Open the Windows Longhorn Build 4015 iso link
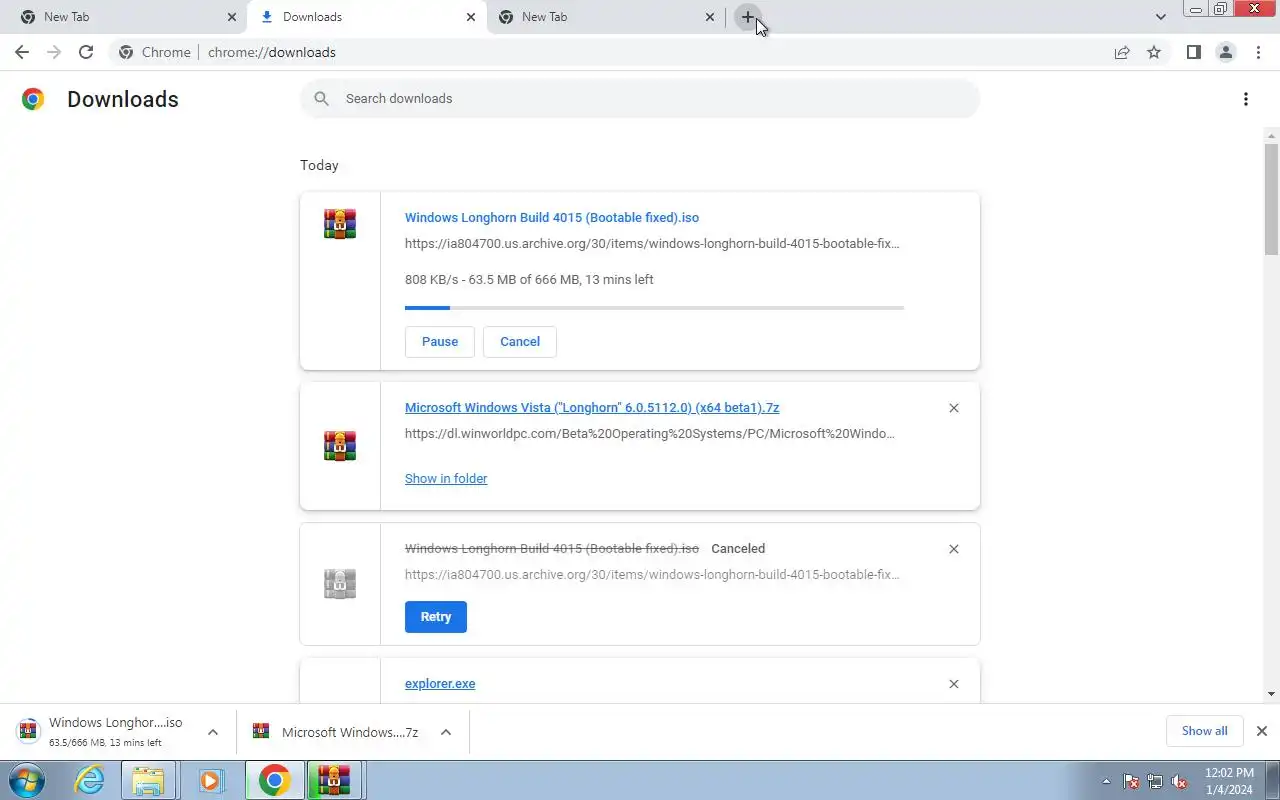Screen dimensions: 1280x800 coord(552,218)
